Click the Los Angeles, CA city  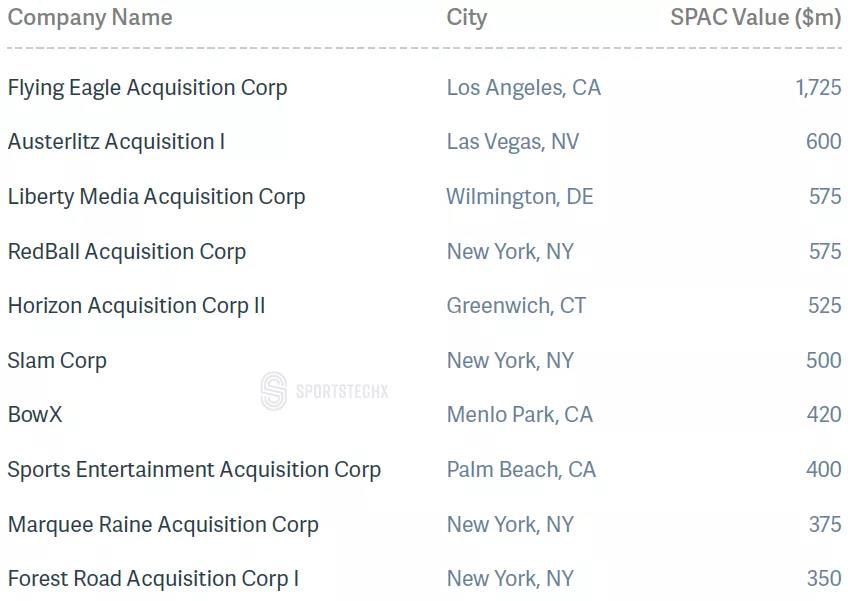[x=524, y=88]
